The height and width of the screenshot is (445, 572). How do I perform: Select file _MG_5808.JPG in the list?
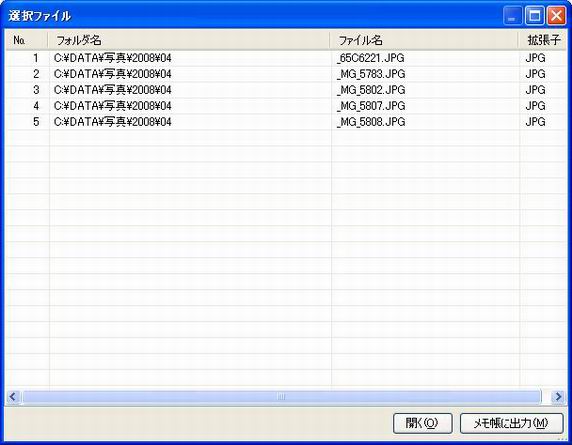(x=371, y=122)
